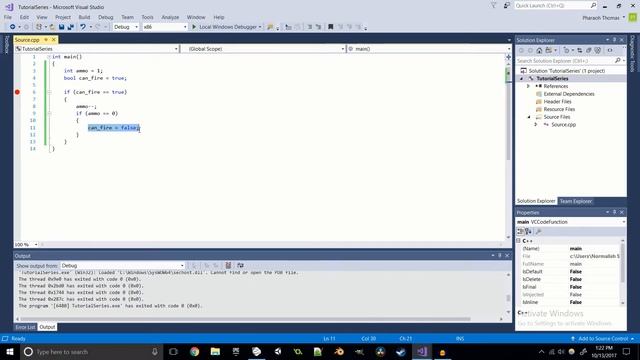Click Visual Studio taskbar icon

pos(422,351)
